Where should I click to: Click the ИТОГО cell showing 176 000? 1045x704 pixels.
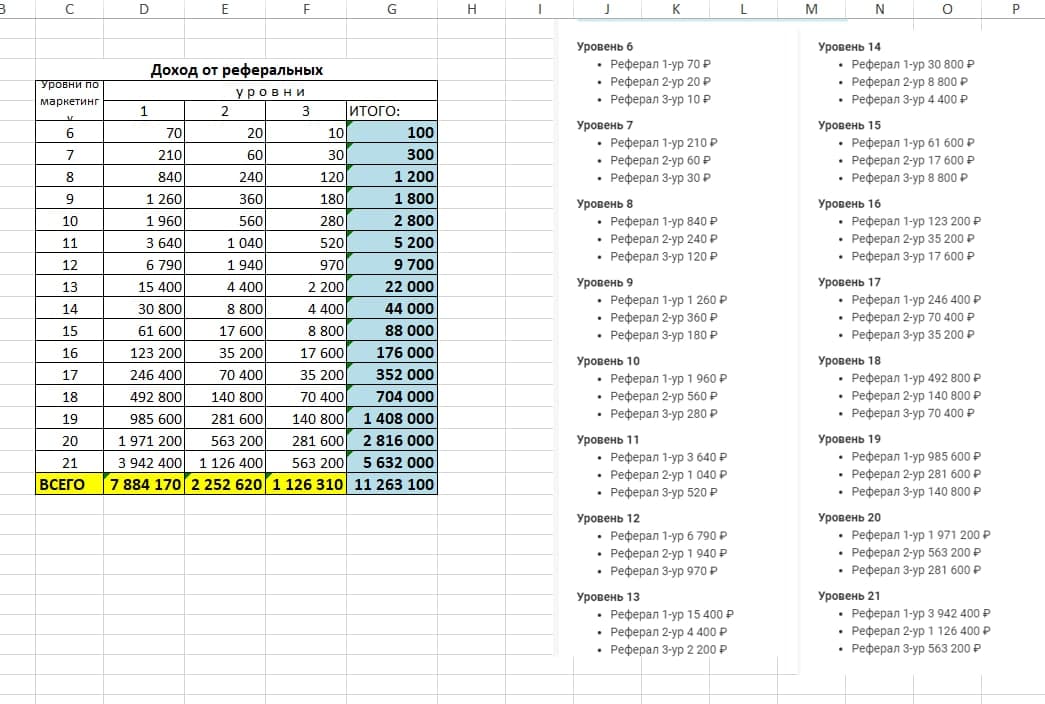click(x=392, y=353)
